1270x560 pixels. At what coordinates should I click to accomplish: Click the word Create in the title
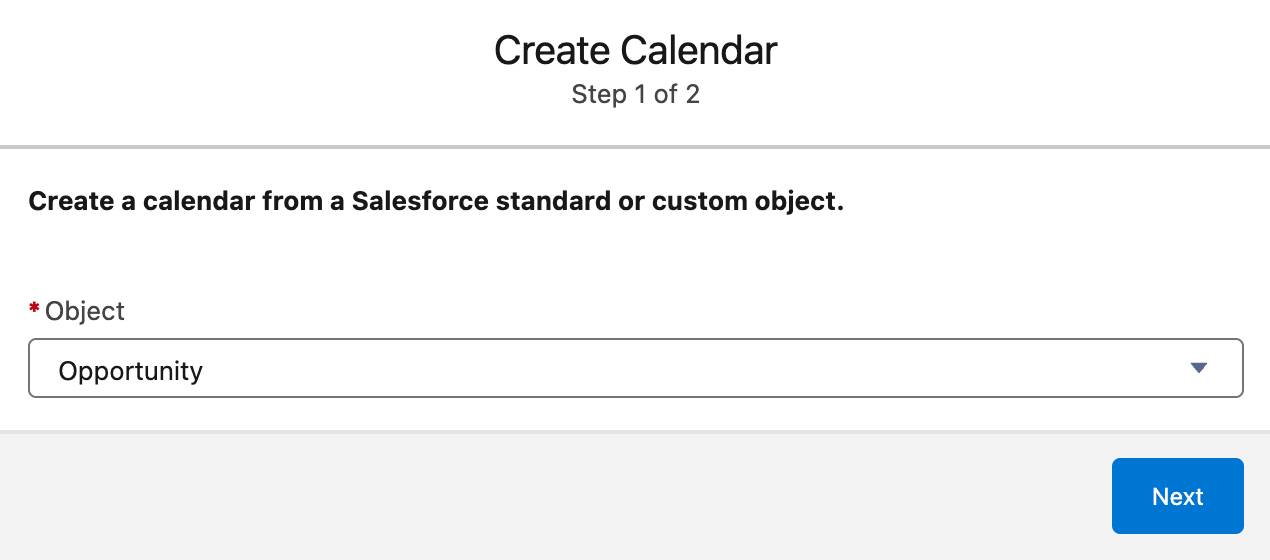click(x=550, y=51)
